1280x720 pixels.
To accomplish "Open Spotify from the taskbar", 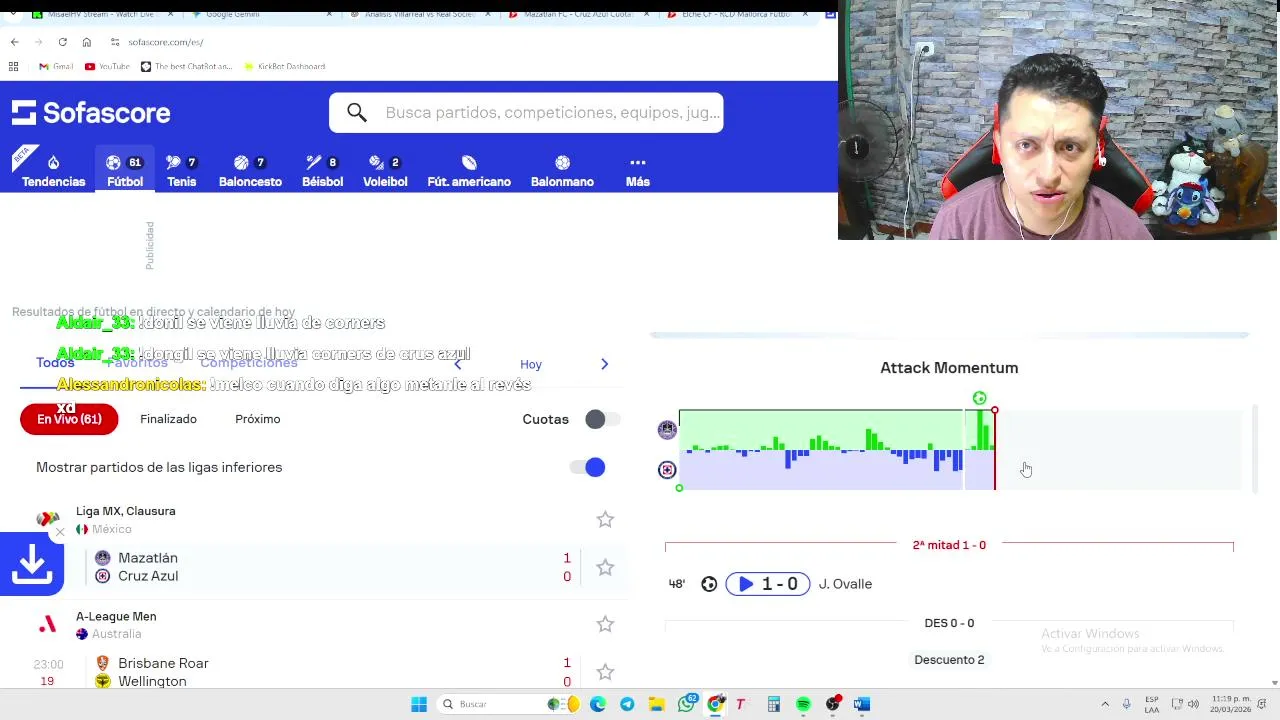I will point(803,704).
